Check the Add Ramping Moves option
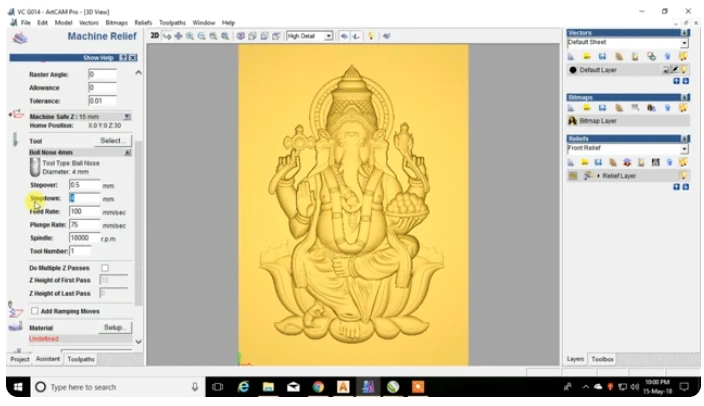Image resolution: width=704 pixels, height=406 pixels. point(35,311)
